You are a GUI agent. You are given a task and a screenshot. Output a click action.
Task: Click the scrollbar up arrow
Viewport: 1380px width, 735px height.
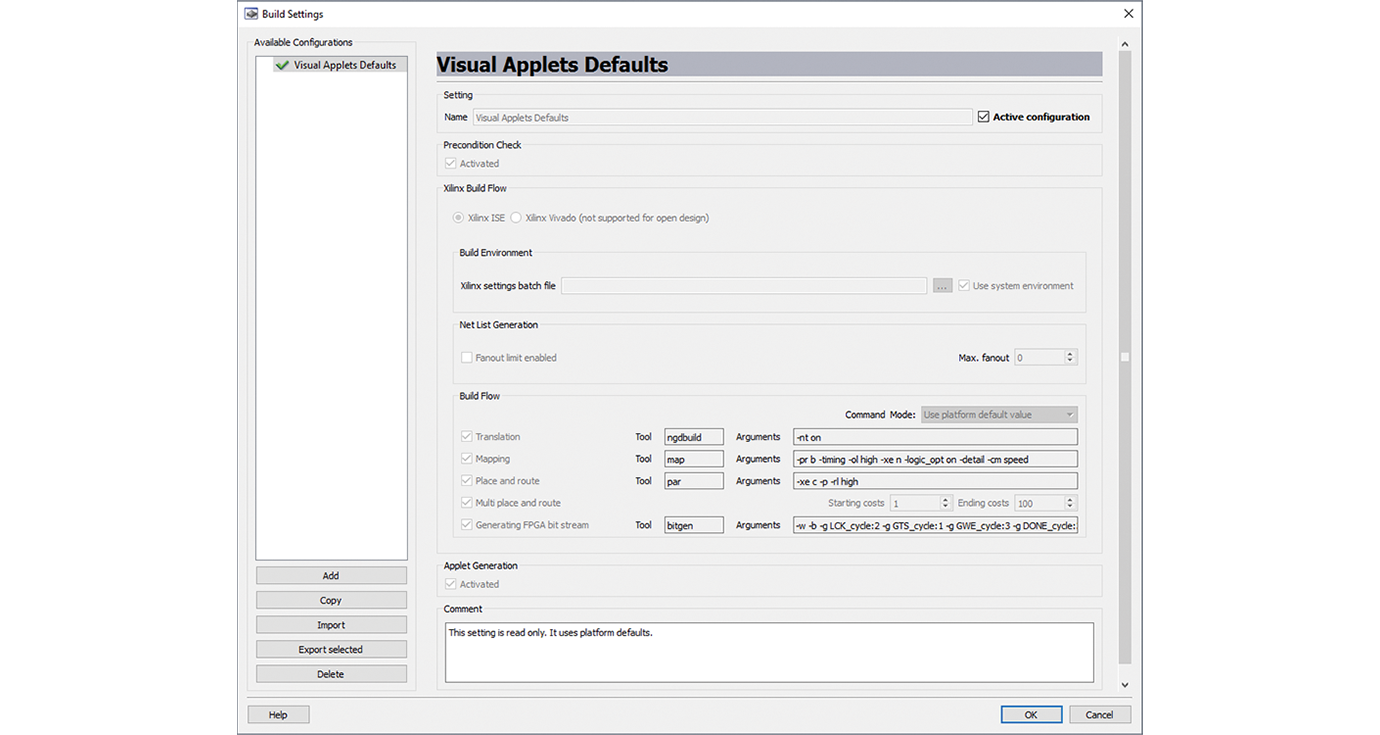(x=1124, y=44)
